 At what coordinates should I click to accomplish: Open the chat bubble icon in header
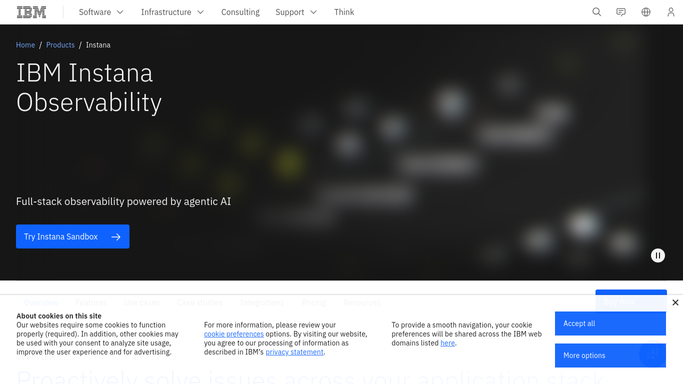coord(621,12)
